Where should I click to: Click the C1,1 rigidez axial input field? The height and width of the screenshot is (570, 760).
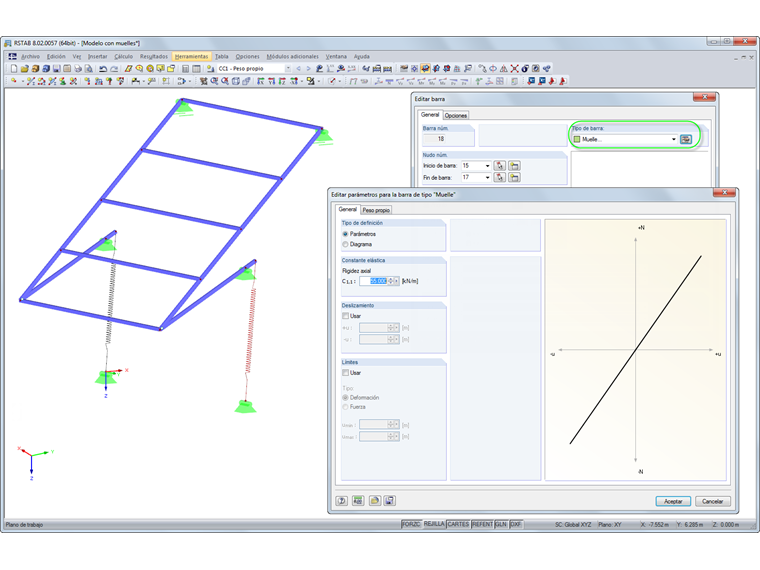(x=373, y=281)
